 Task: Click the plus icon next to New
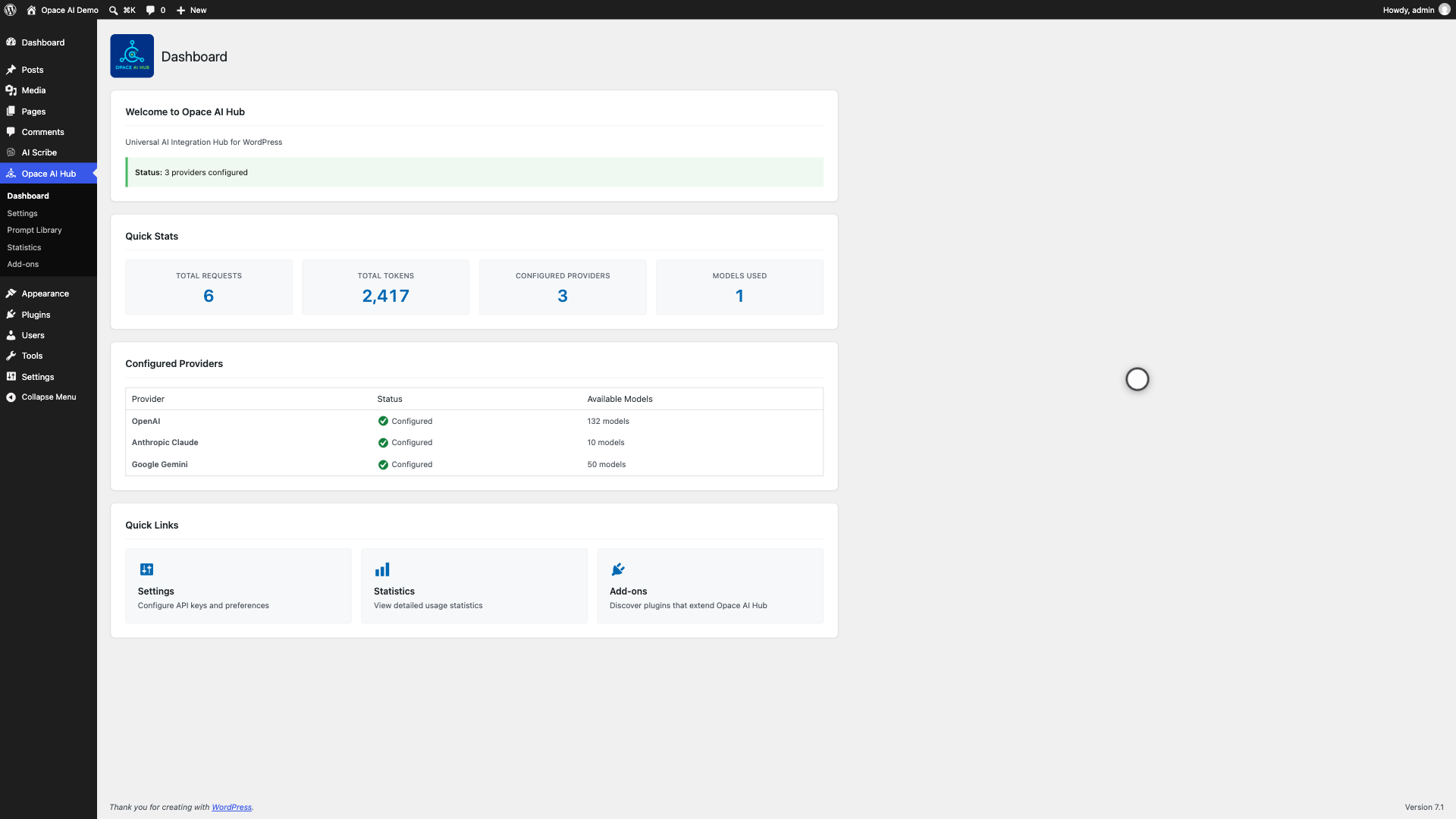click(x=180, y=11)
